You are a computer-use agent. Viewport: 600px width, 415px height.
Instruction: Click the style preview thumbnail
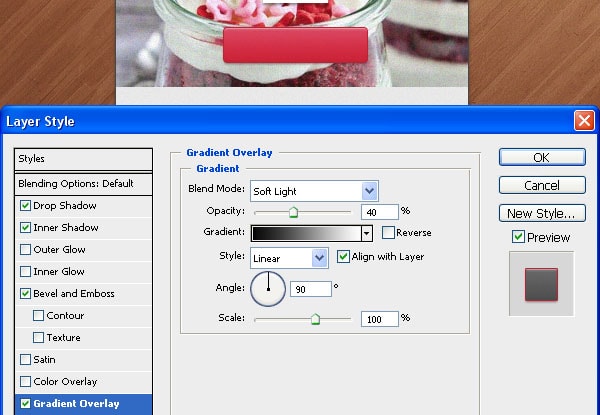click(x=541, y=284)
